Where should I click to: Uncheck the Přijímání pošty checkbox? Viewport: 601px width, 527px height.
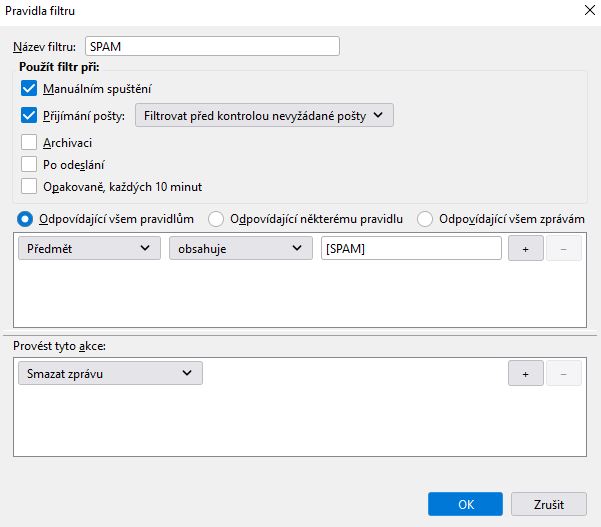pyautogui.click(x=28, y=115)
